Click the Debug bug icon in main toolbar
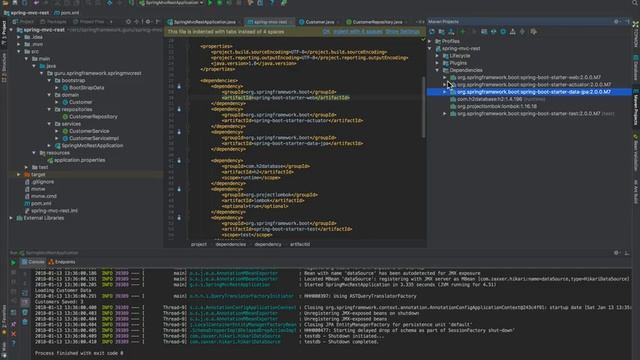This screenshot has width=640, height=360. [220, 3]
